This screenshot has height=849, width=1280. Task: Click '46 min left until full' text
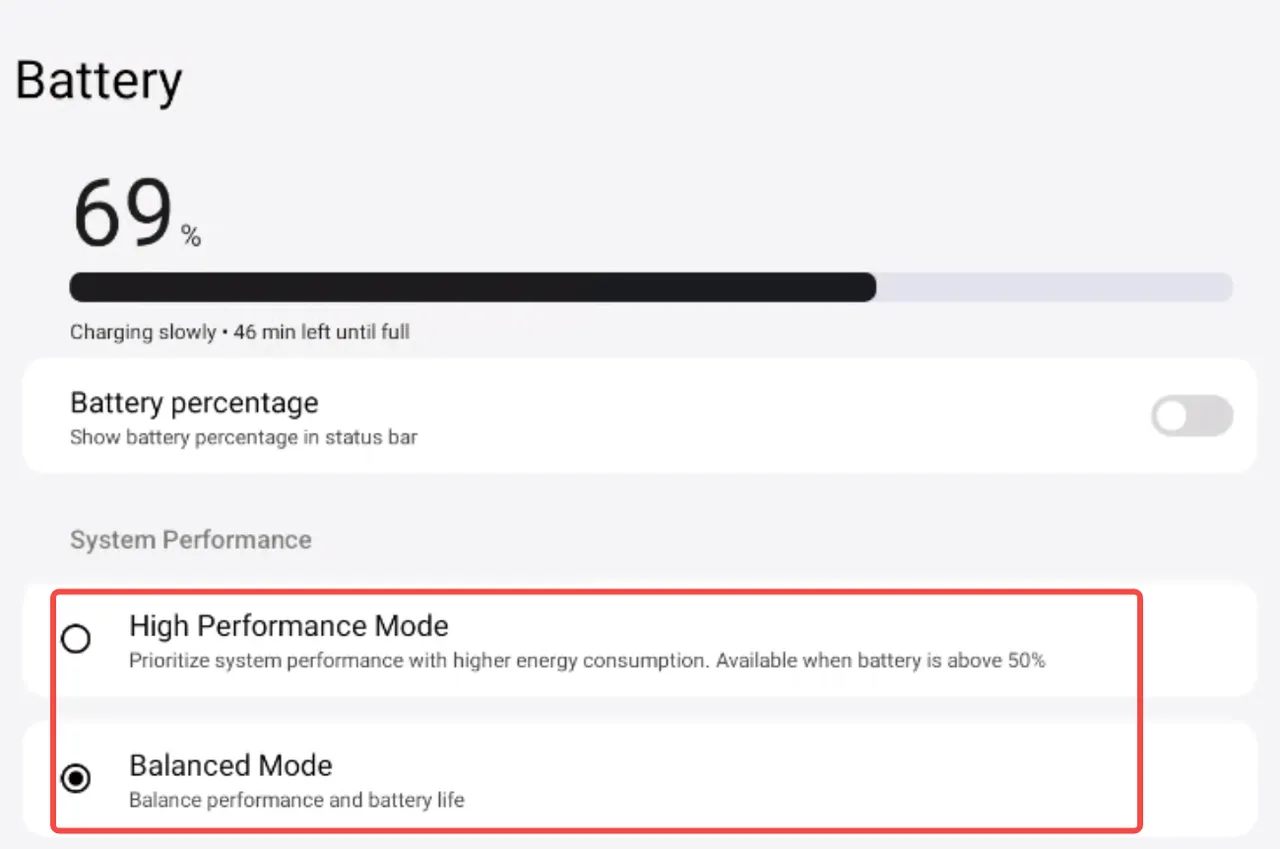pyautogui.click(x=321, y=332)
